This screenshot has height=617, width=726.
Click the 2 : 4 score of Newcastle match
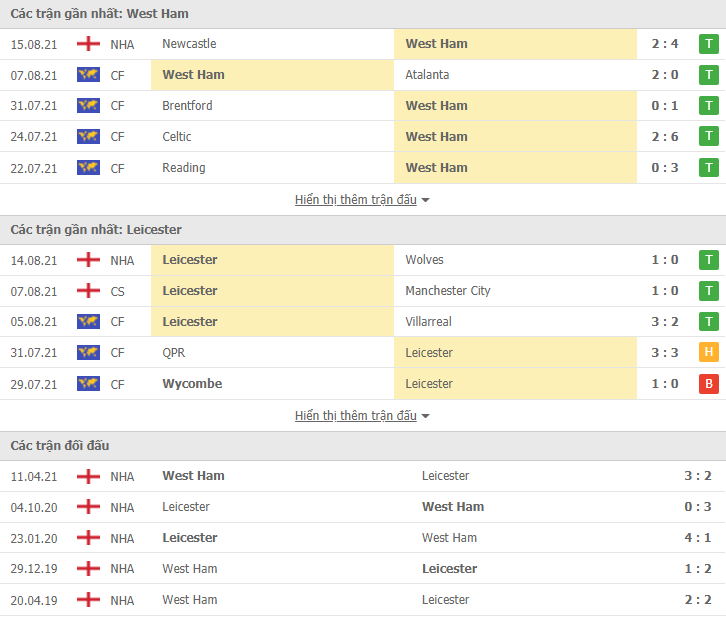[664, 44]
